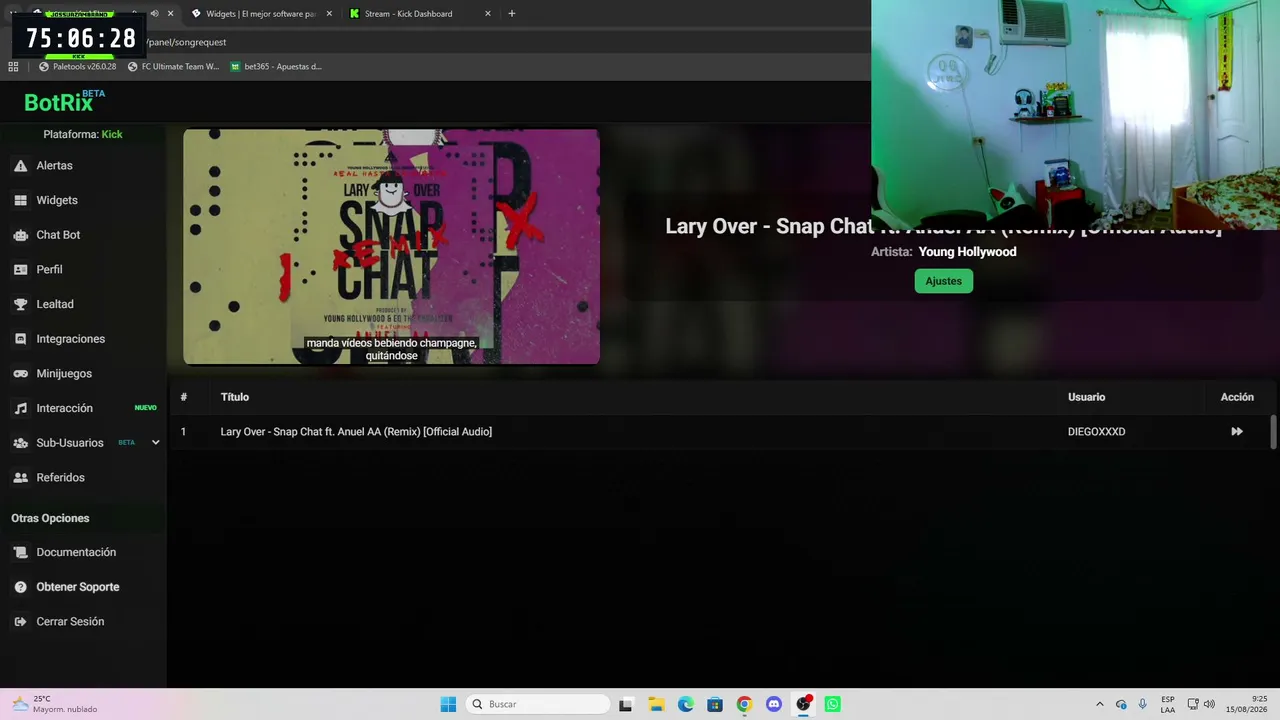The height and width of the screenshot is (720, 1280).
Task: Click the Obtener Soporte help icon
Action: 20,587
